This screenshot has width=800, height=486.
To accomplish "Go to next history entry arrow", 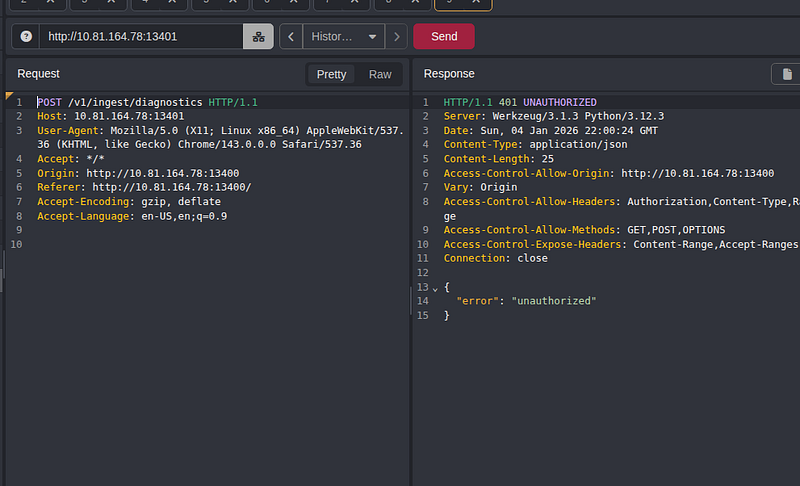I will [396, 37].
